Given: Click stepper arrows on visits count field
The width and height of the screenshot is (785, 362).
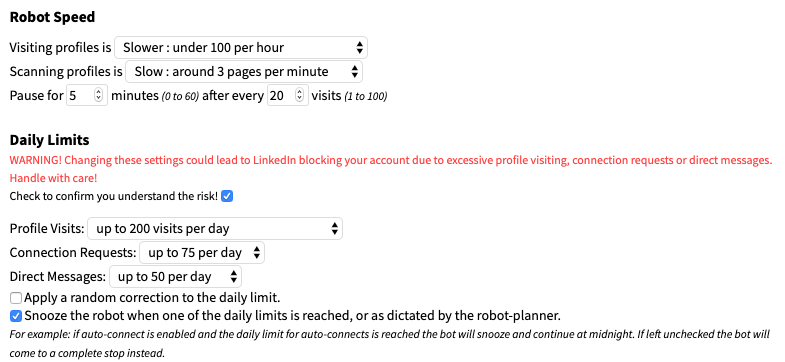Looking at the screenshot, I should click(299, 95).
